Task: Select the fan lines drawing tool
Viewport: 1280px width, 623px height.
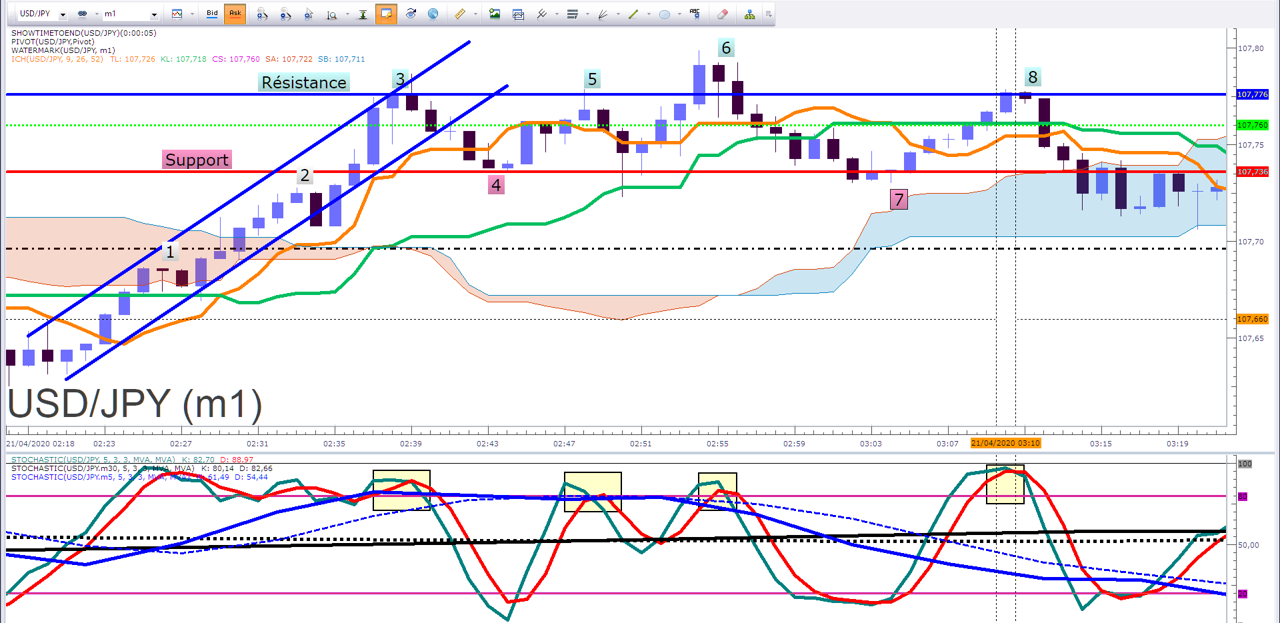Action: click(603, 14)
